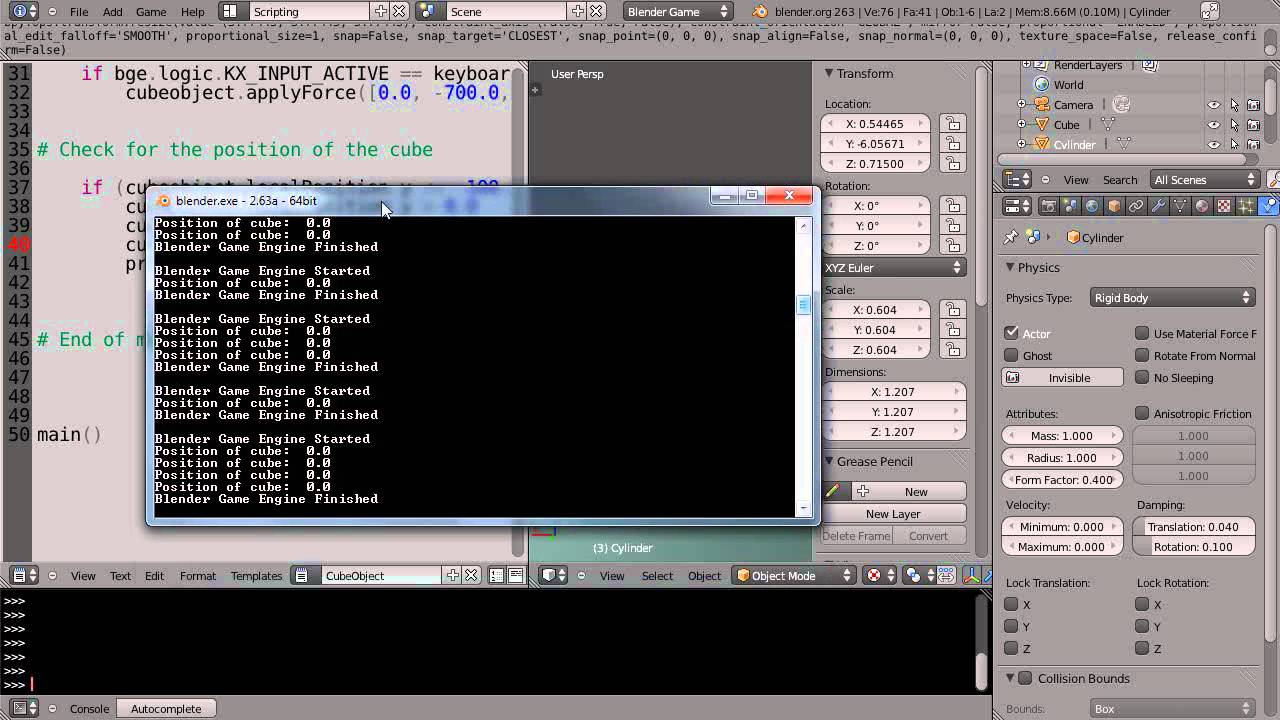Open the Object Mode dropdown
The width and height of the screenshot is (1280, 720).
[x=794, y=575]
